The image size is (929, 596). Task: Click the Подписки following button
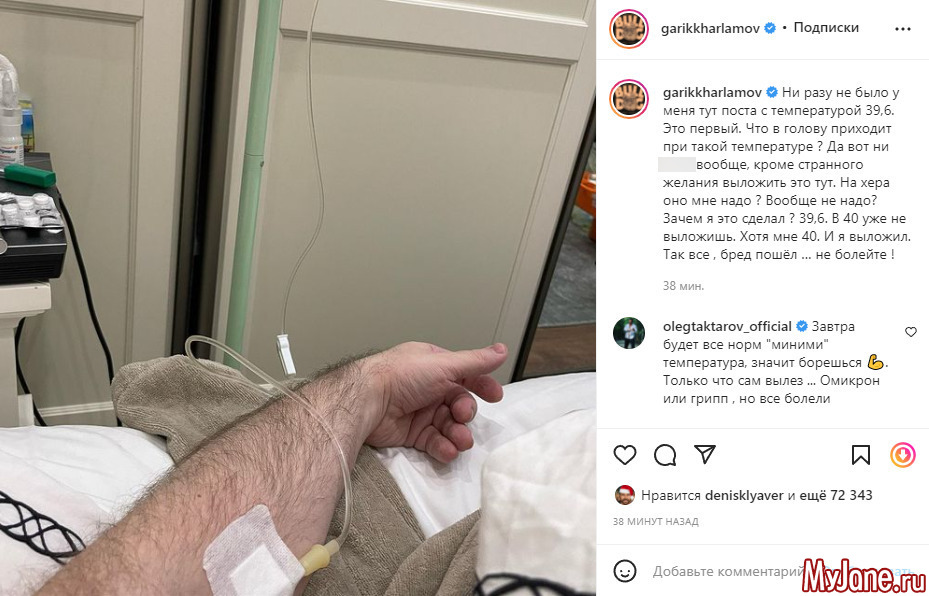pyautogui.click(x=826, y=28)
